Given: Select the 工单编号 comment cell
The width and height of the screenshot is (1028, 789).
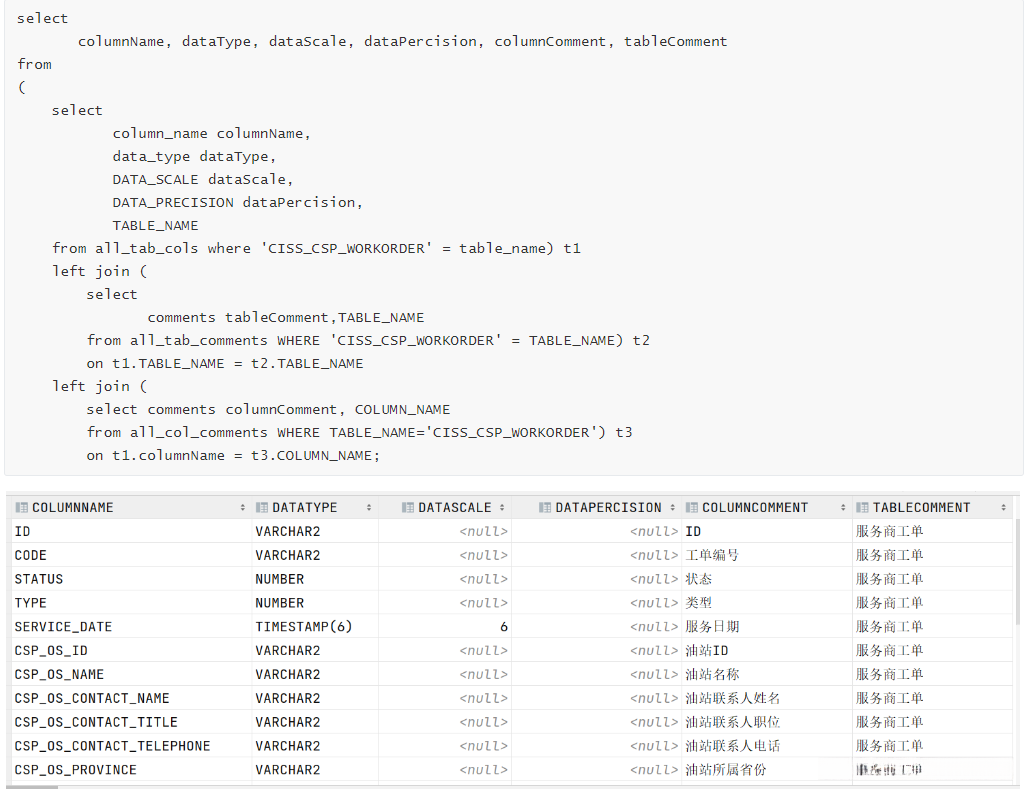Looking at the screenshot, I should click(x=767, y=556).
